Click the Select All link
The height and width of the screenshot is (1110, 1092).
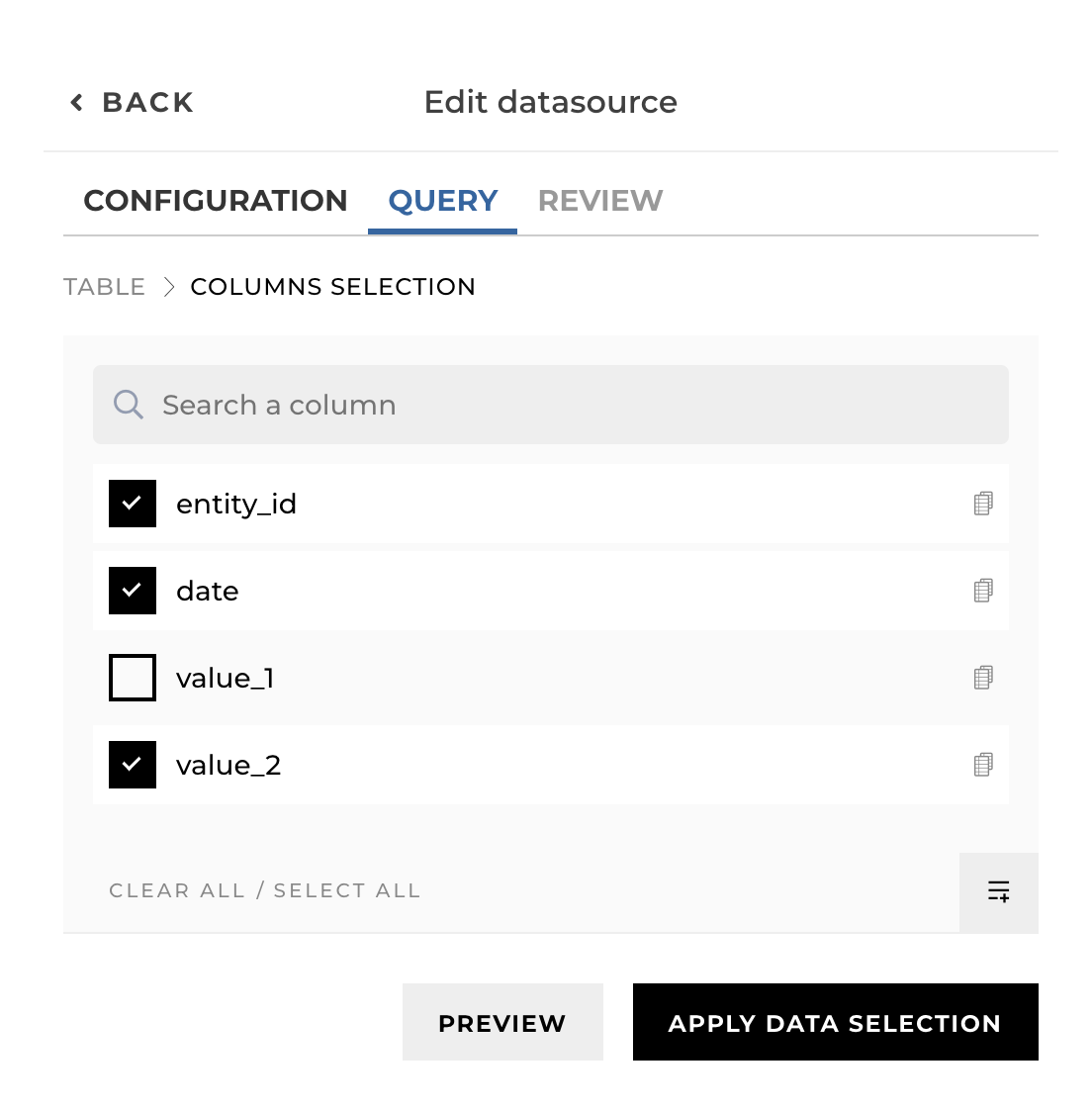(x=347, y=891)
